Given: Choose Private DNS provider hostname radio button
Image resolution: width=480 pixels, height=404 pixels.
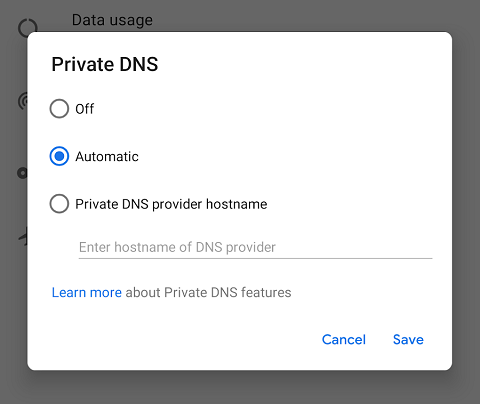Looking at the screenshot, I should 59,204.
